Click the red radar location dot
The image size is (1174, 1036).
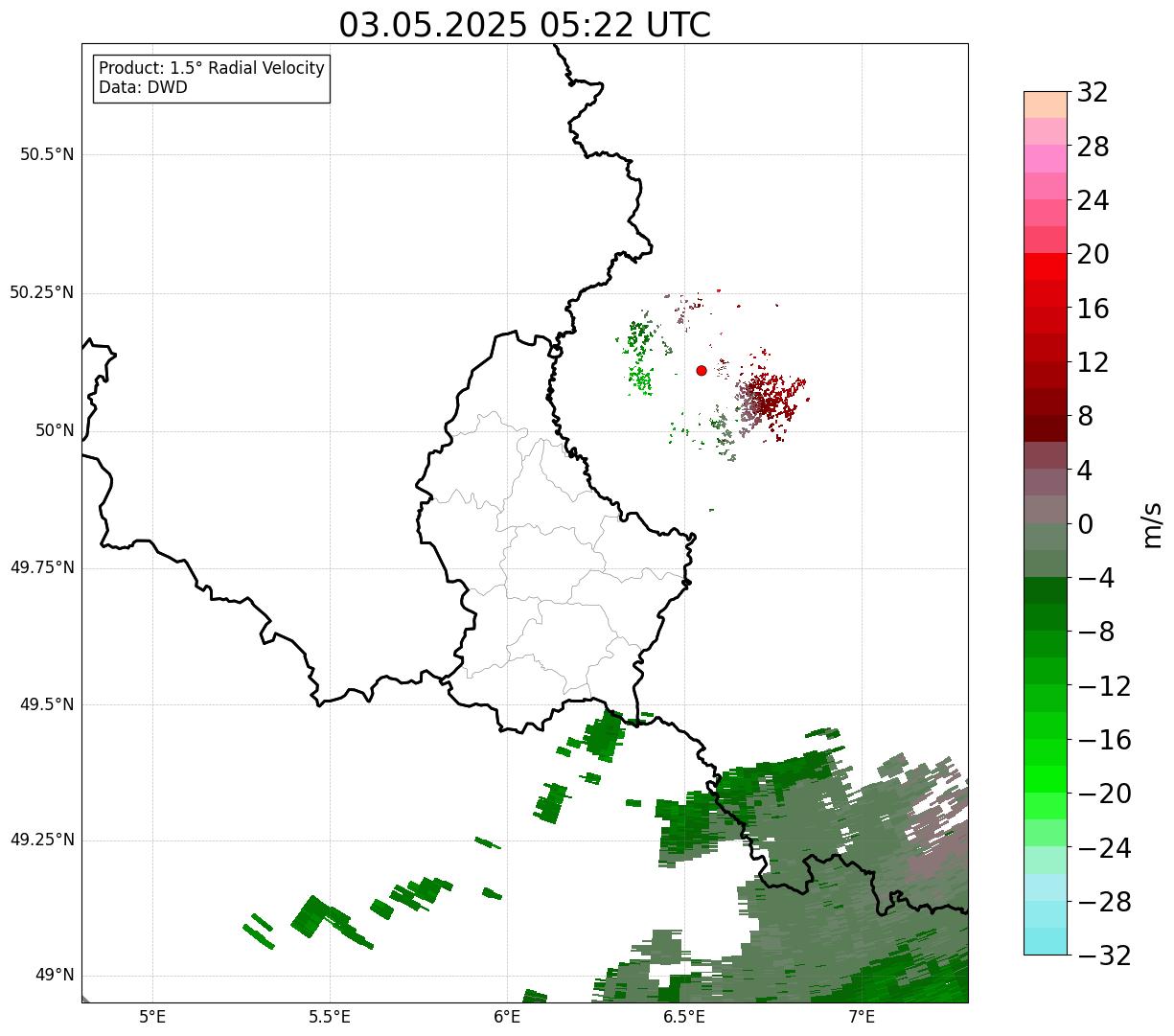click(x=702, y=370)
